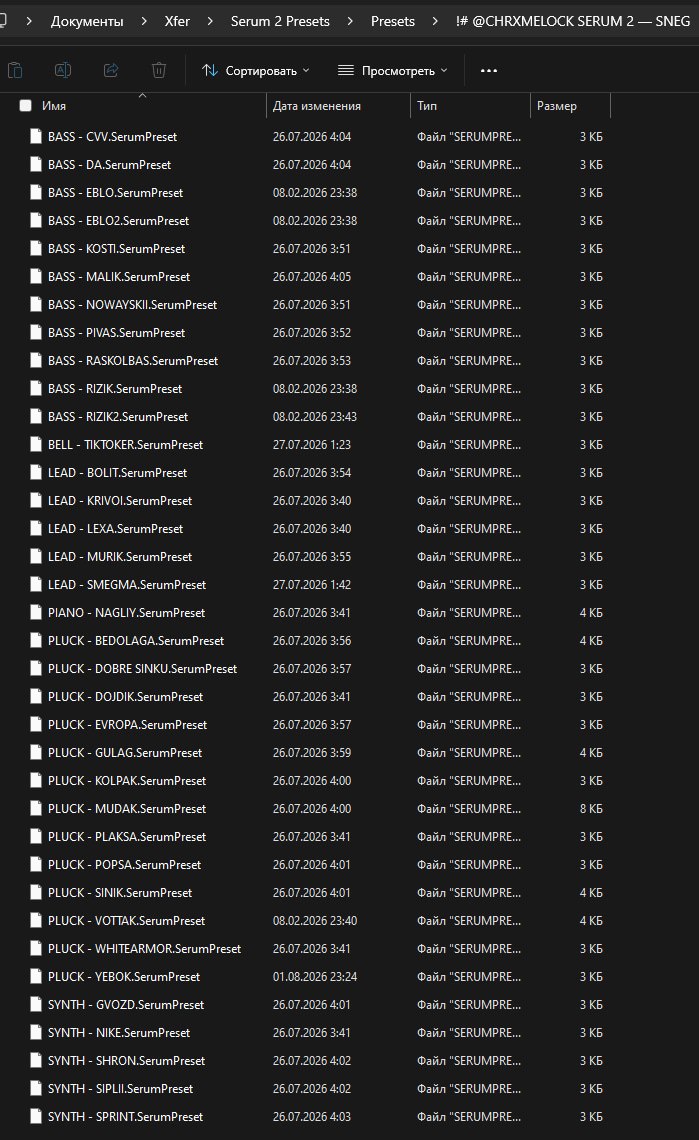Click file icon of BASS - CVV.SerumPreset
The height and width of the screenshot is (1140, 699).
point(35,136)
